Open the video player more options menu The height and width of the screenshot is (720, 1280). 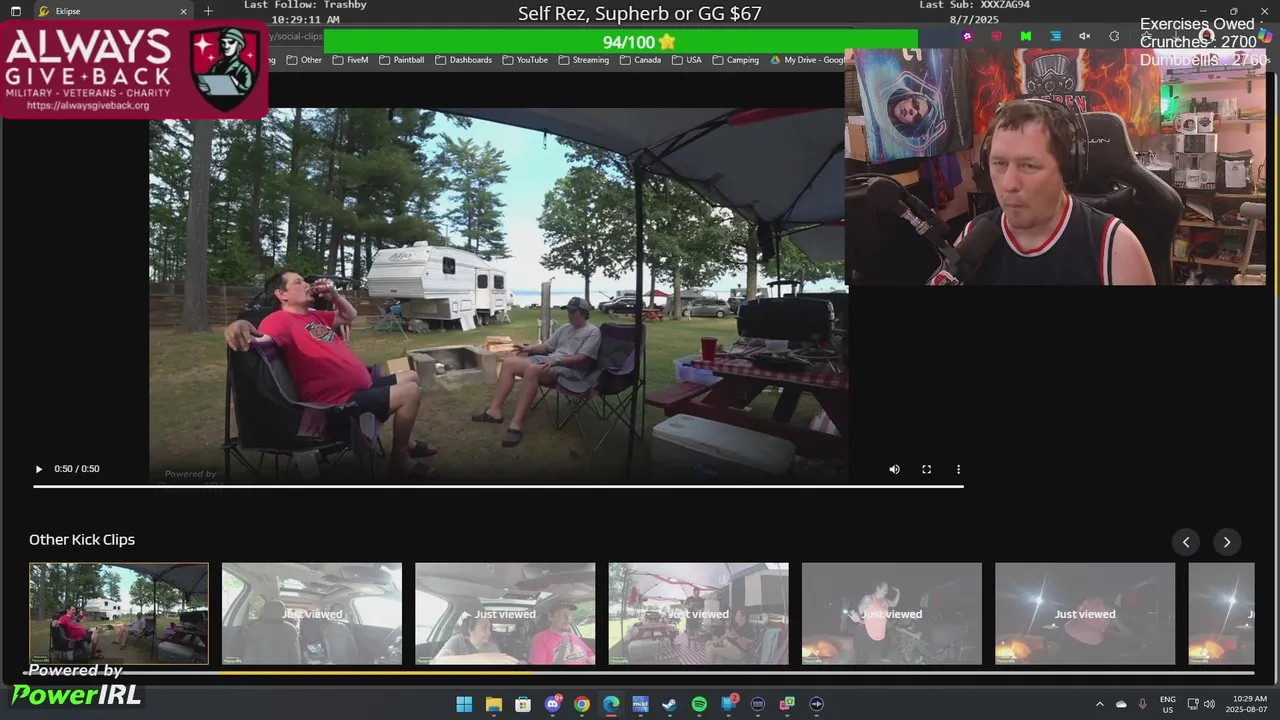958,469
